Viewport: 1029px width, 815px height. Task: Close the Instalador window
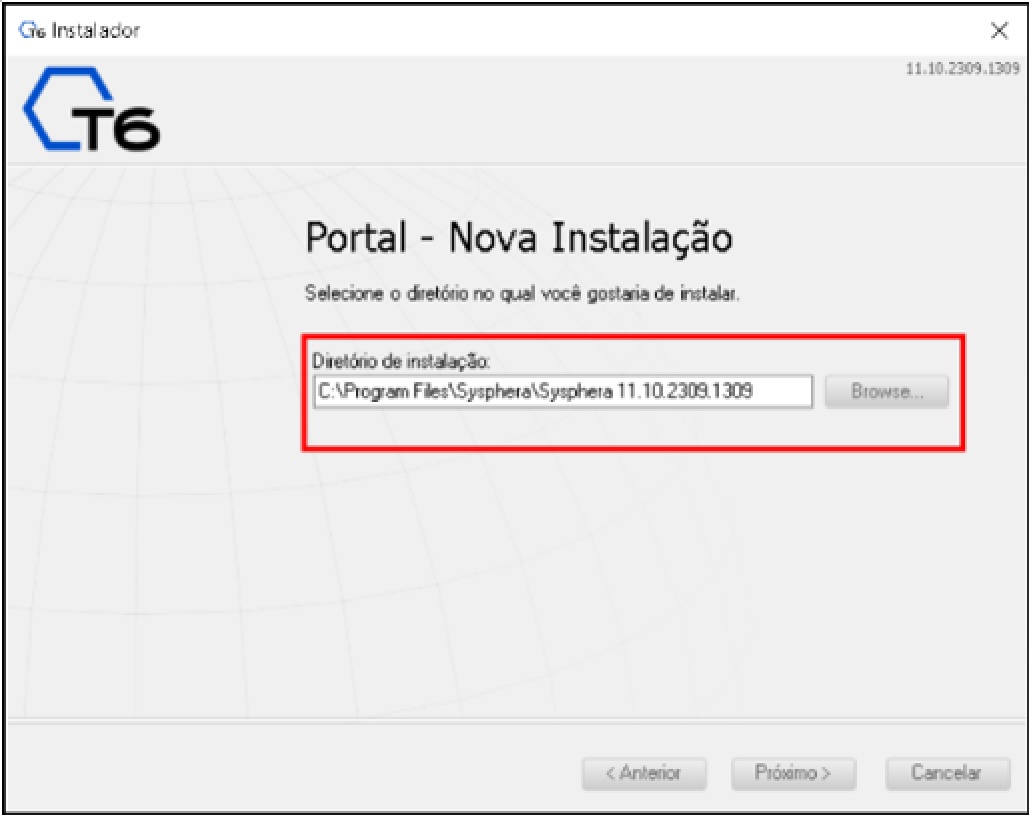coord(999,30)
